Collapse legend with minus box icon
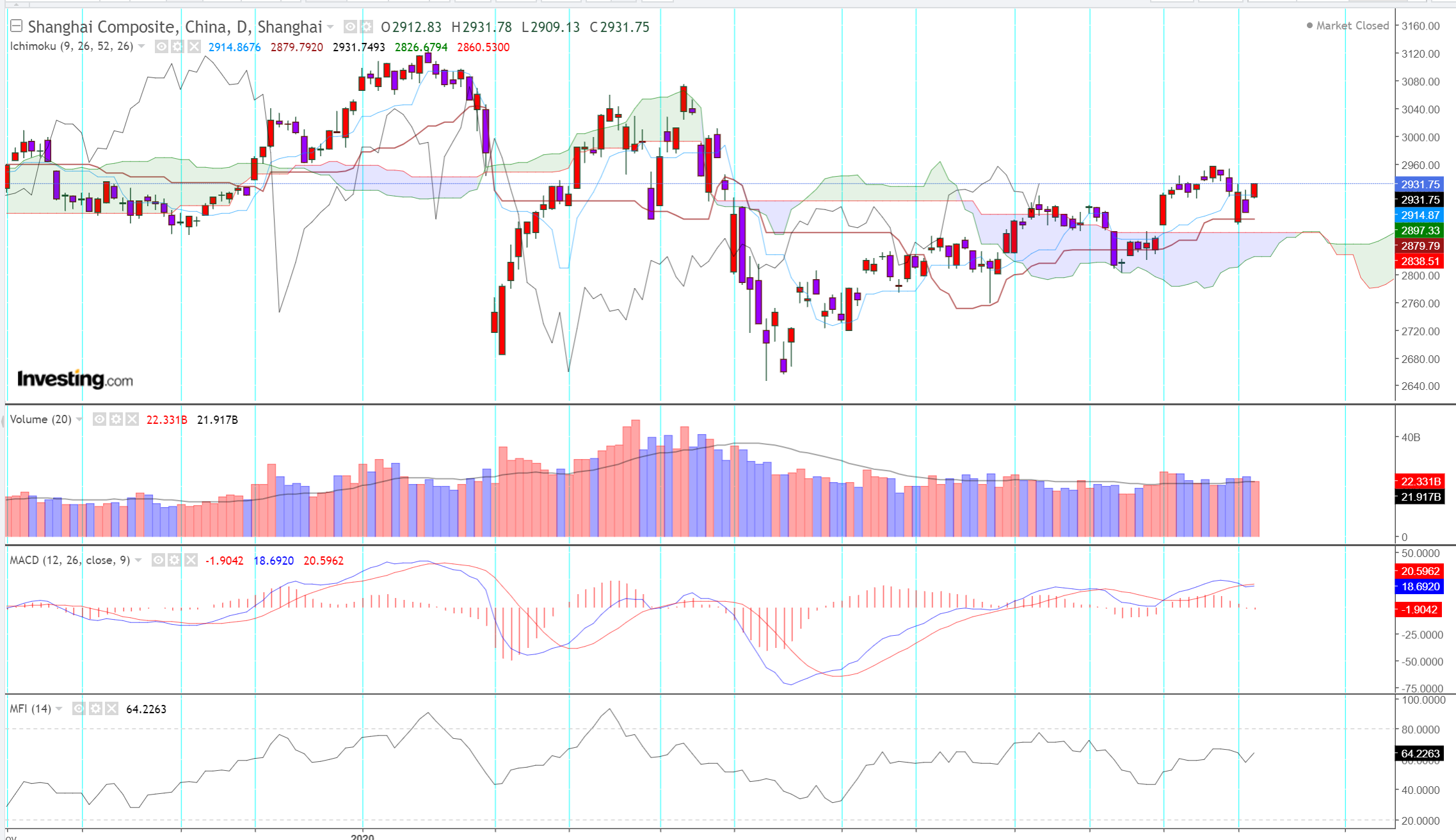The height and width of the screenshot is (840, 1456). [17, 26]
